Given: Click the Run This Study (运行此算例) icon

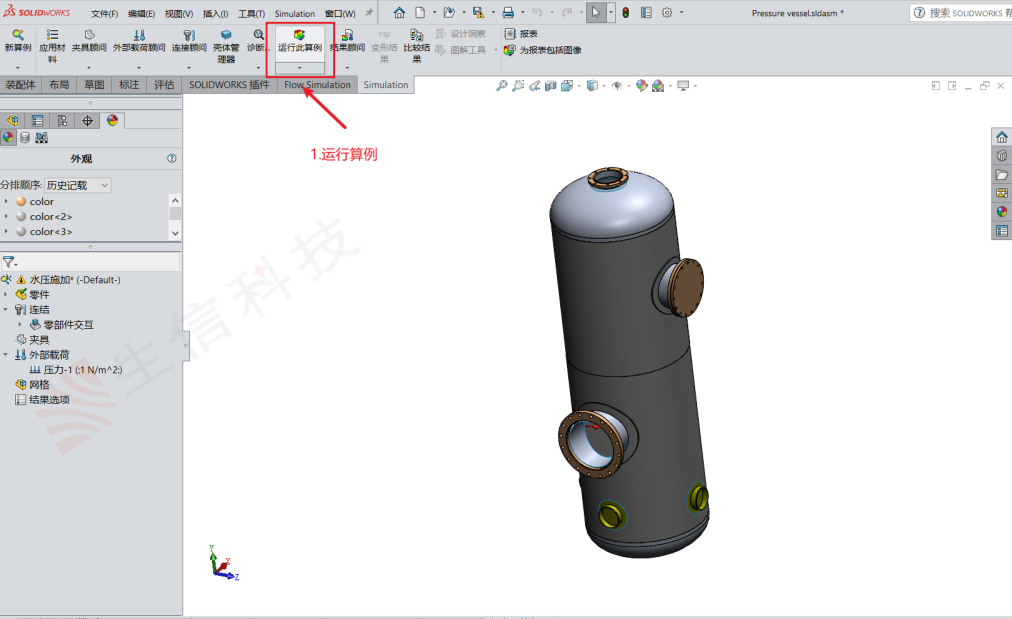Looking at the screenshot, I should click(x=299, y=35).
